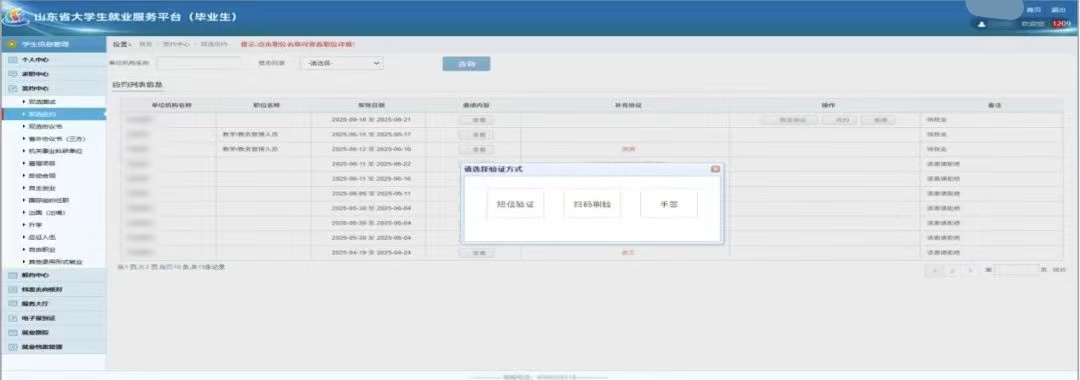Screen dimensions: 1080x380
Task: Expand the 档案去向核对 menu section
Action: pyautogui.click(x=54, y=290)
